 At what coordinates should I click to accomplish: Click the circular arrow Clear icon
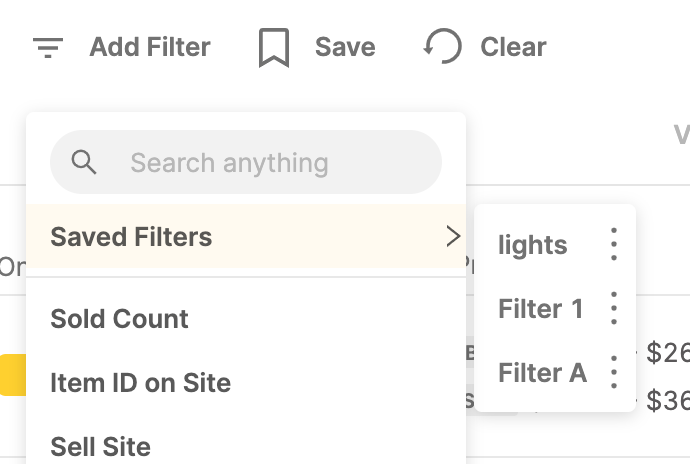click(442, 47)
